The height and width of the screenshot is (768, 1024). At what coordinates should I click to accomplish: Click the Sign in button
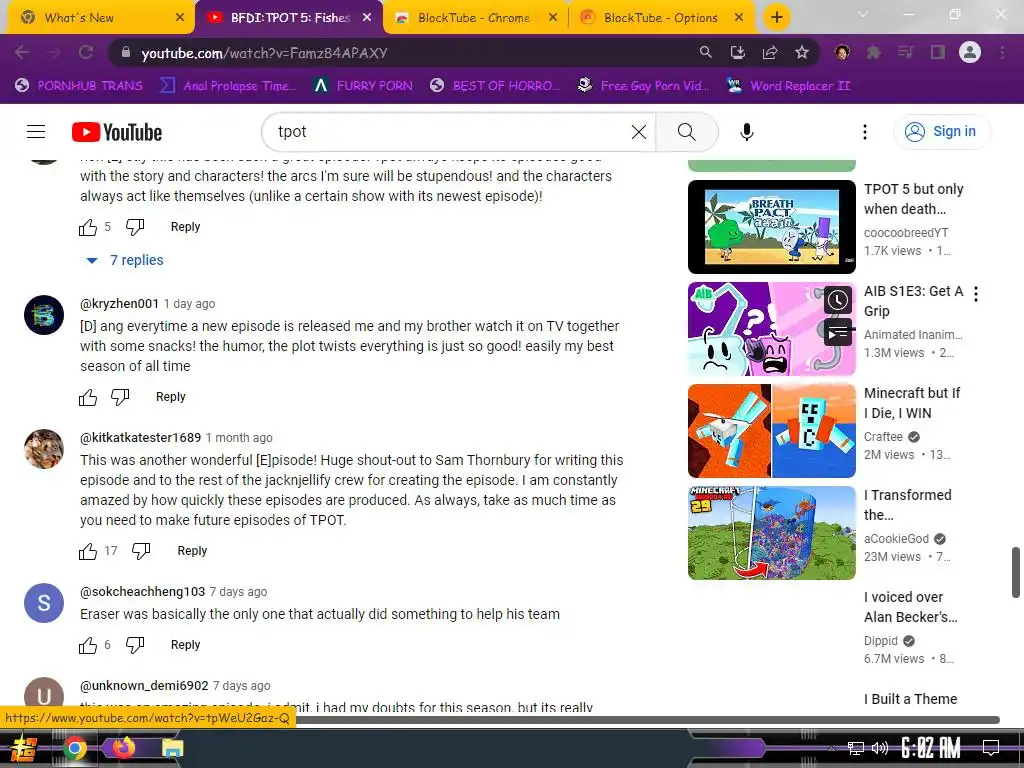pyautogui.click(x=941, y=132)
